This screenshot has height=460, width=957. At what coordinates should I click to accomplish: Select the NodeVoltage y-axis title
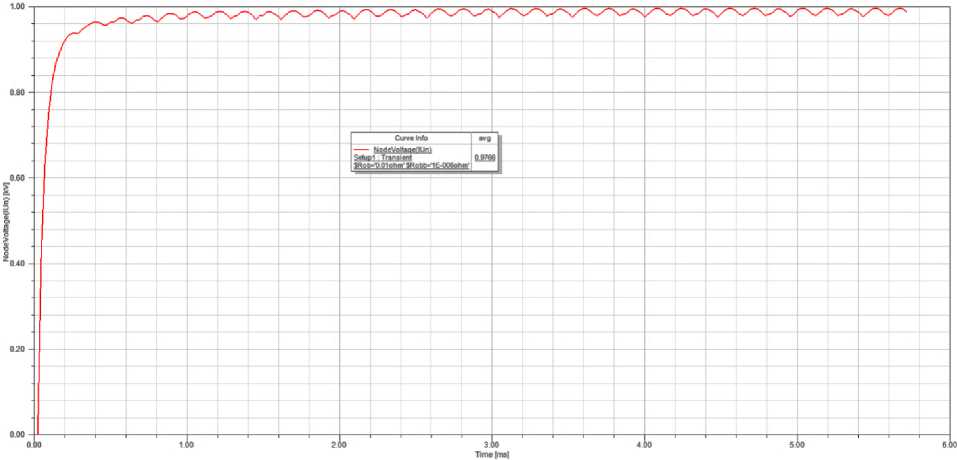point(5,222)
